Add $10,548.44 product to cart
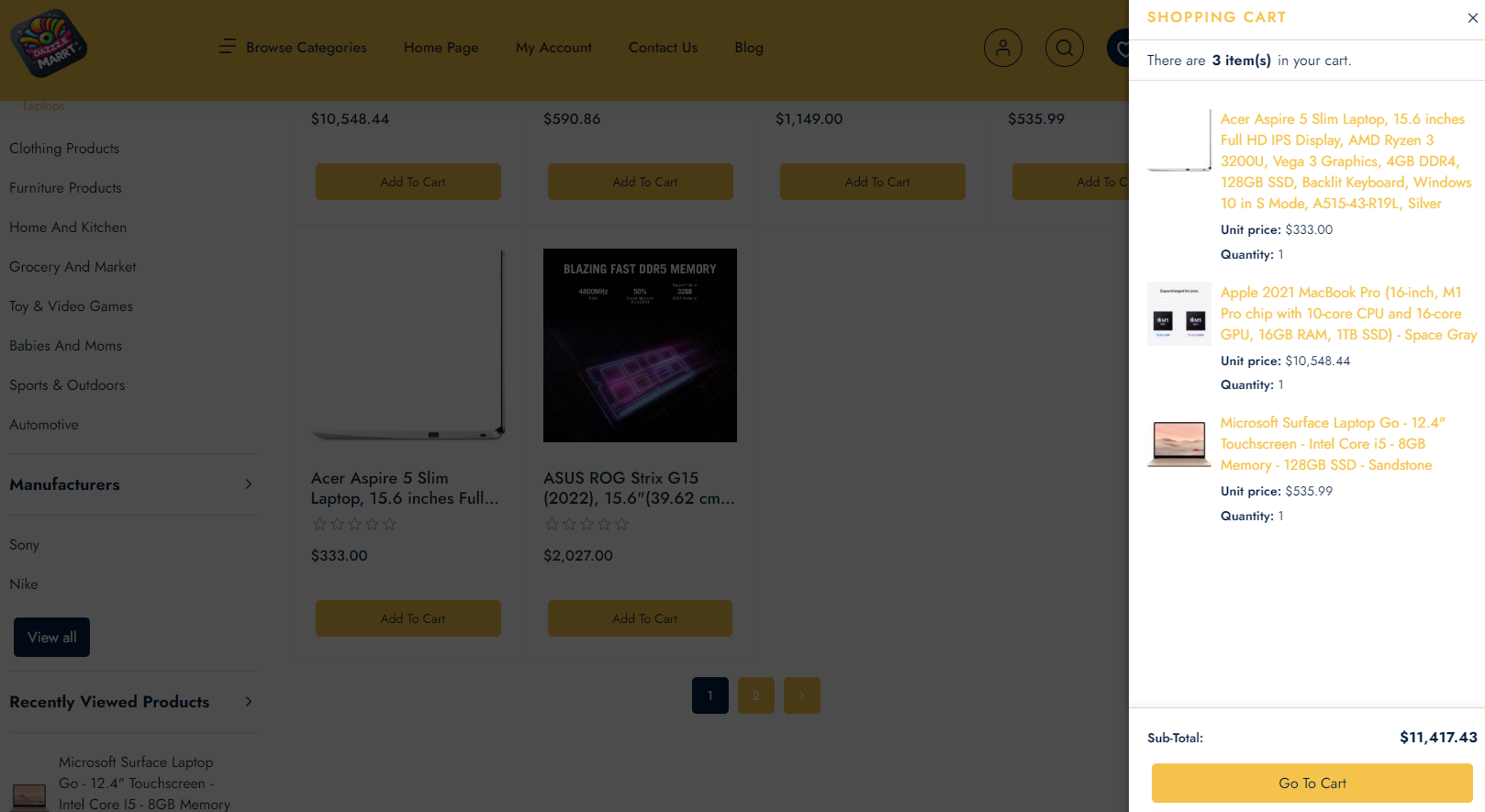 [x=408, y=182]
